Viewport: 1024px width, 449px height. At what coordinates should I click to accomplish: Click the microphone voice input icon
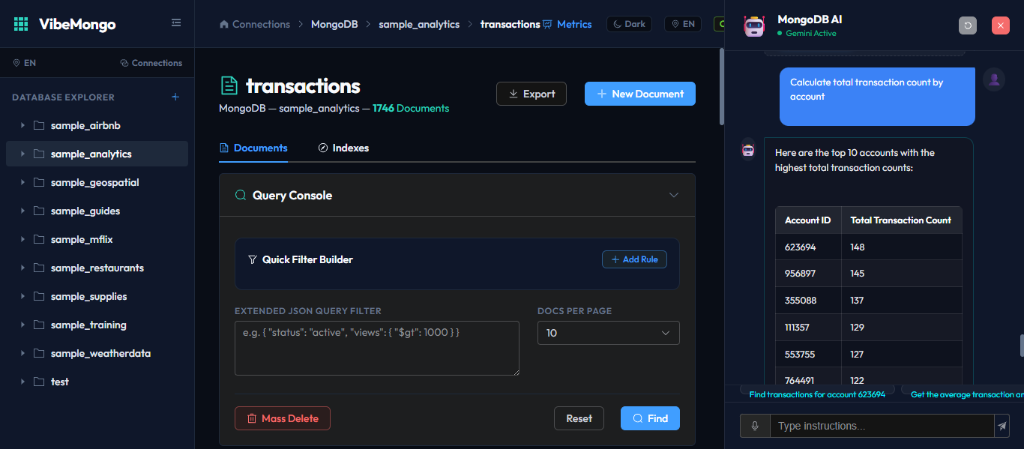tap(755, 426)
